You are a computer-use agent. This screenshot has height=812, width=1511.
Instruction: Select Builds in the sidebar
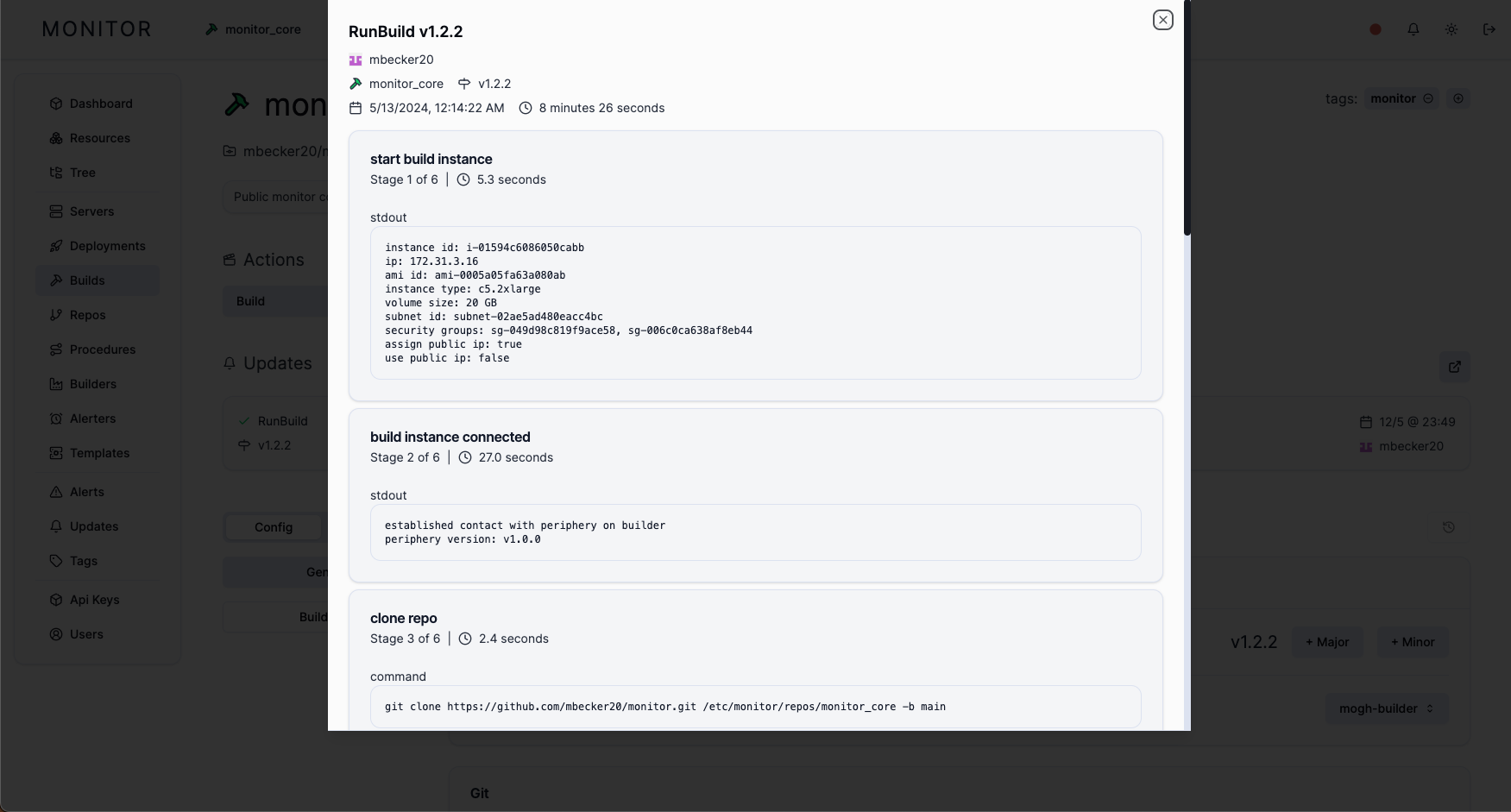pos(98,280)
